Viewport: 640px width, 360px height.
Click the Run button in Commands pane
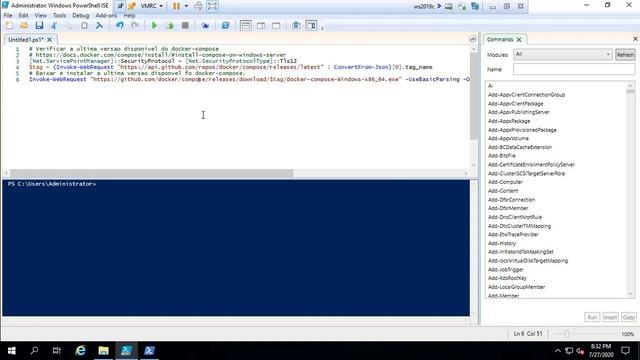[592, 317]
